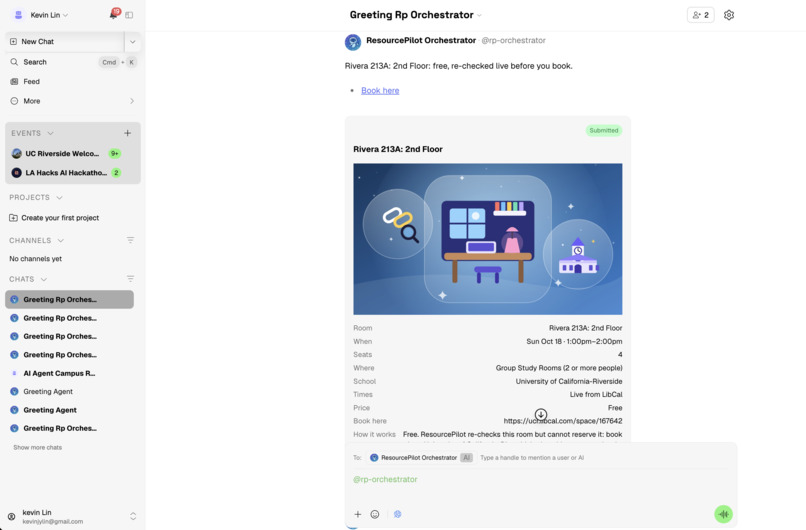The height and width of the screenshot is (530, 806).
Task: Click the Submitted status badge
Action: (x=603, y=131)
